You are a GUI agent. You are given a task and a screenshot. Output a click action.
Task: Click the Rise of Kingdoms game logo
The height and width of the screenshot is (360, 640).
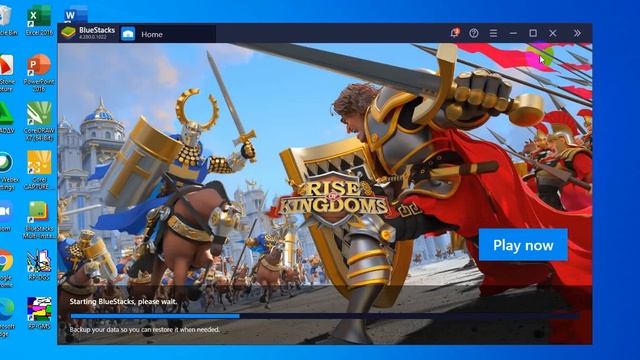point(333,199)
